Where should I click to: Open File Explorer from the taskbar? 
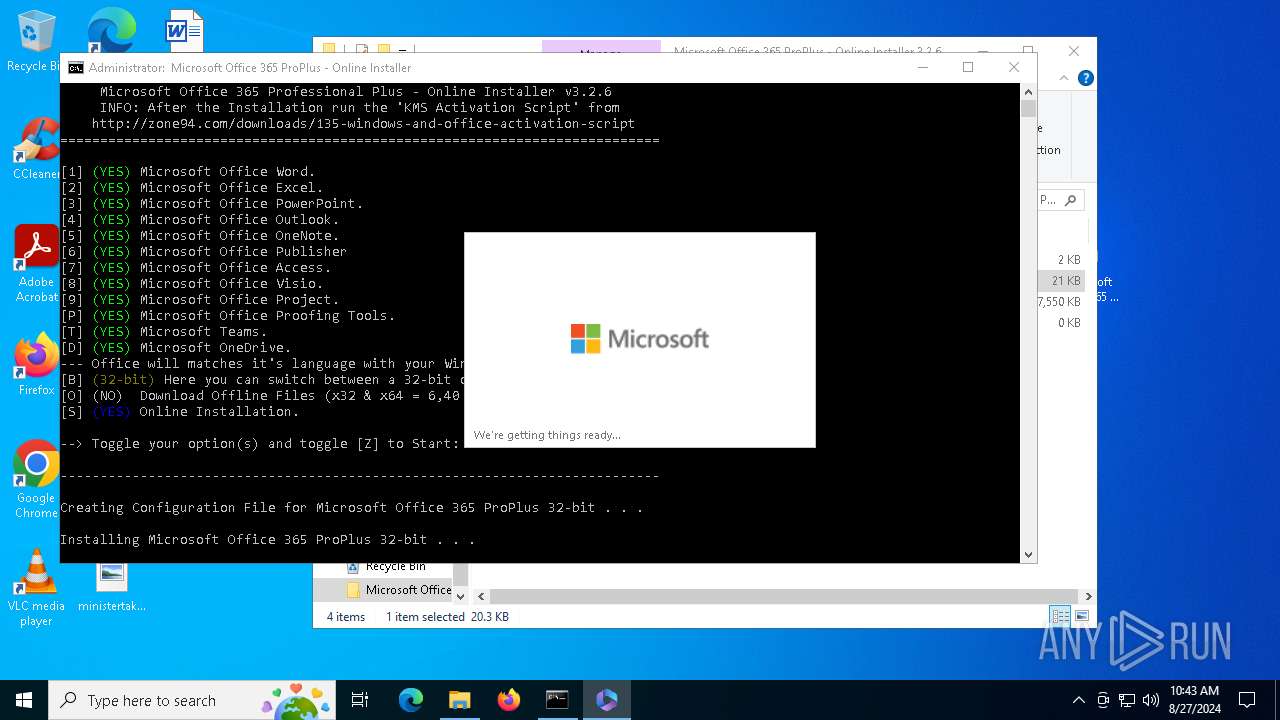point(459,700)
